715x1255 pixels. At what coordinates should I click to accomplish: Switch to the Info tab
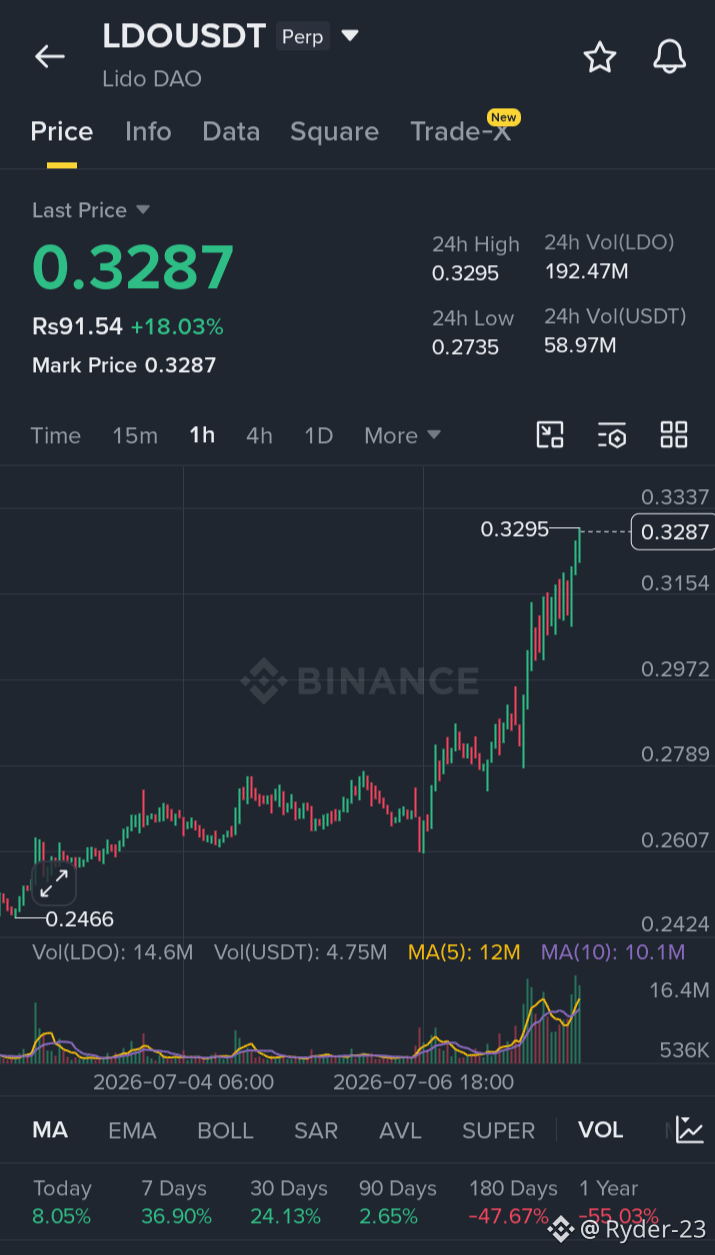coord(148,132)
